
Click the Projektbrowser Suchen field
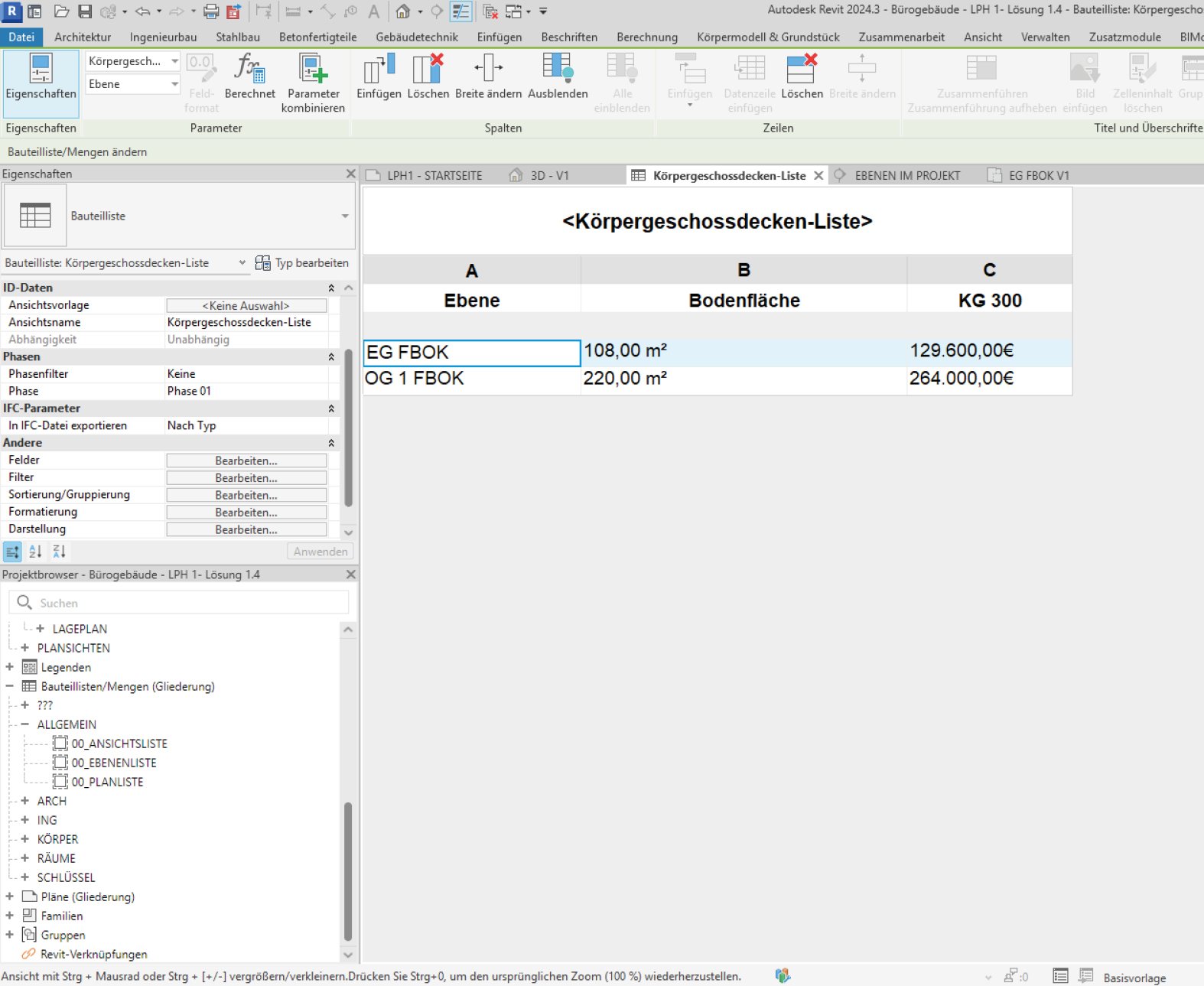click(x=179, y=603)
